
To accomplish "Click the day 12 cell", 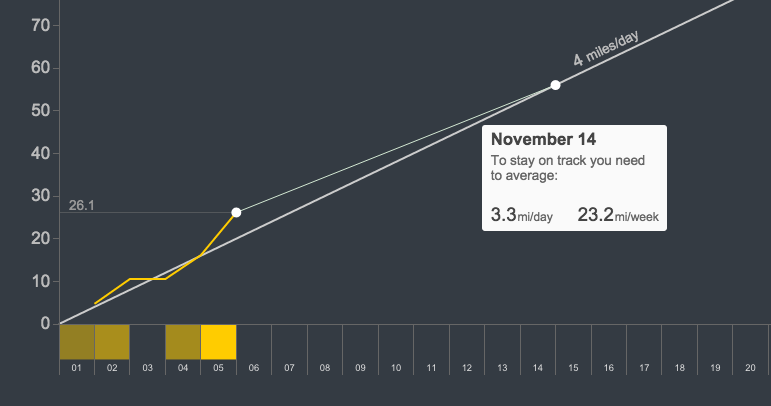I will click(467, 342).
